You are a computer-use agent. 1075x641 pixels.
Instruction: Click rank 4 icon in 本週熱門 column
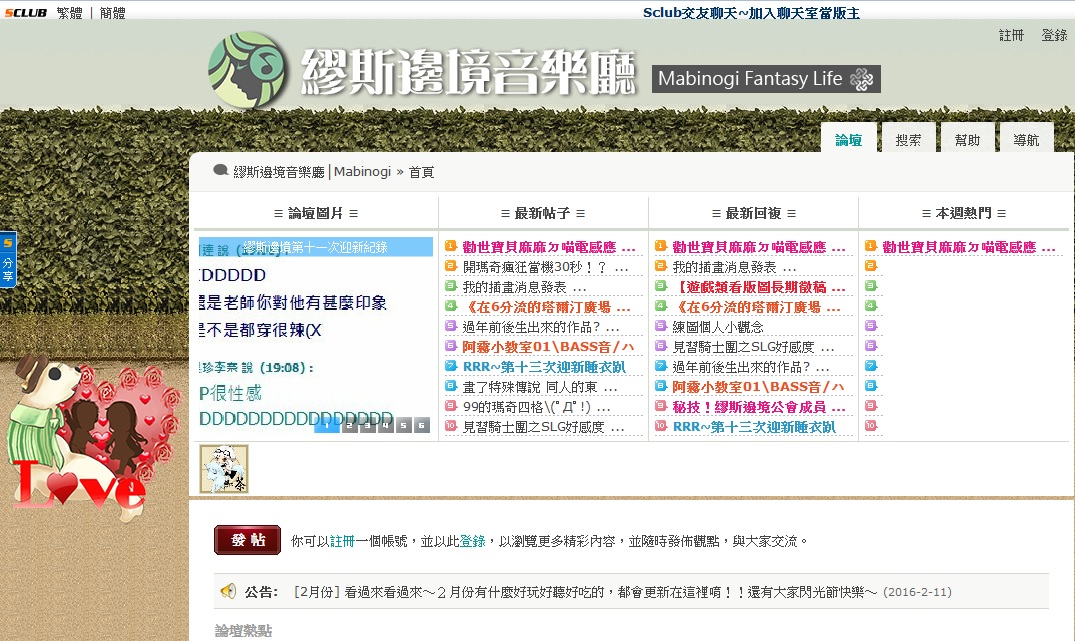pos(871,305)
